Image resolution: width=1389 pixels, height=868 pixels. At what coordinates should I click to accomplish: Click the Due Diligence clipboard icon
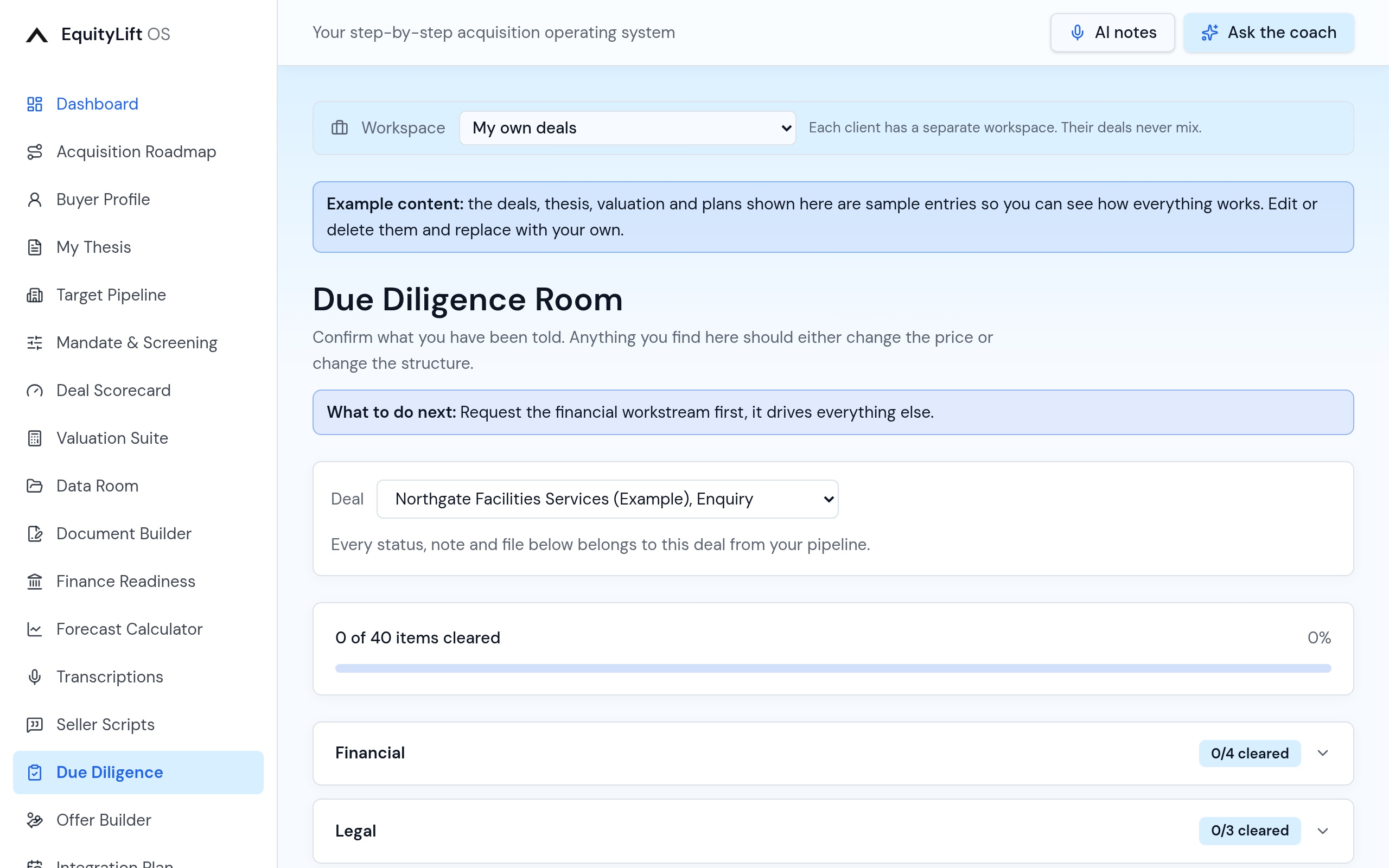coord(34,772)
